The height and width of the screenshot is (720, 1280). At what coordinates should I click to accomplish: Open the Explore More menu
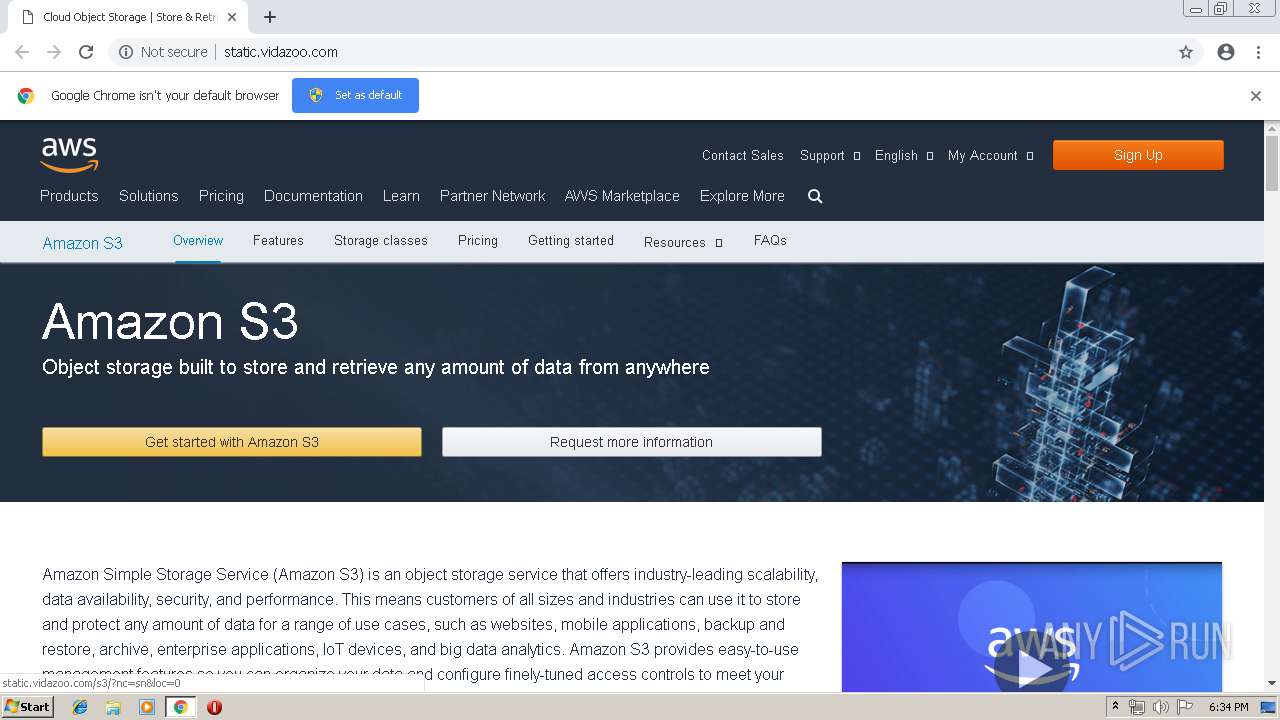pyautogui.click(x=742, y=196)
